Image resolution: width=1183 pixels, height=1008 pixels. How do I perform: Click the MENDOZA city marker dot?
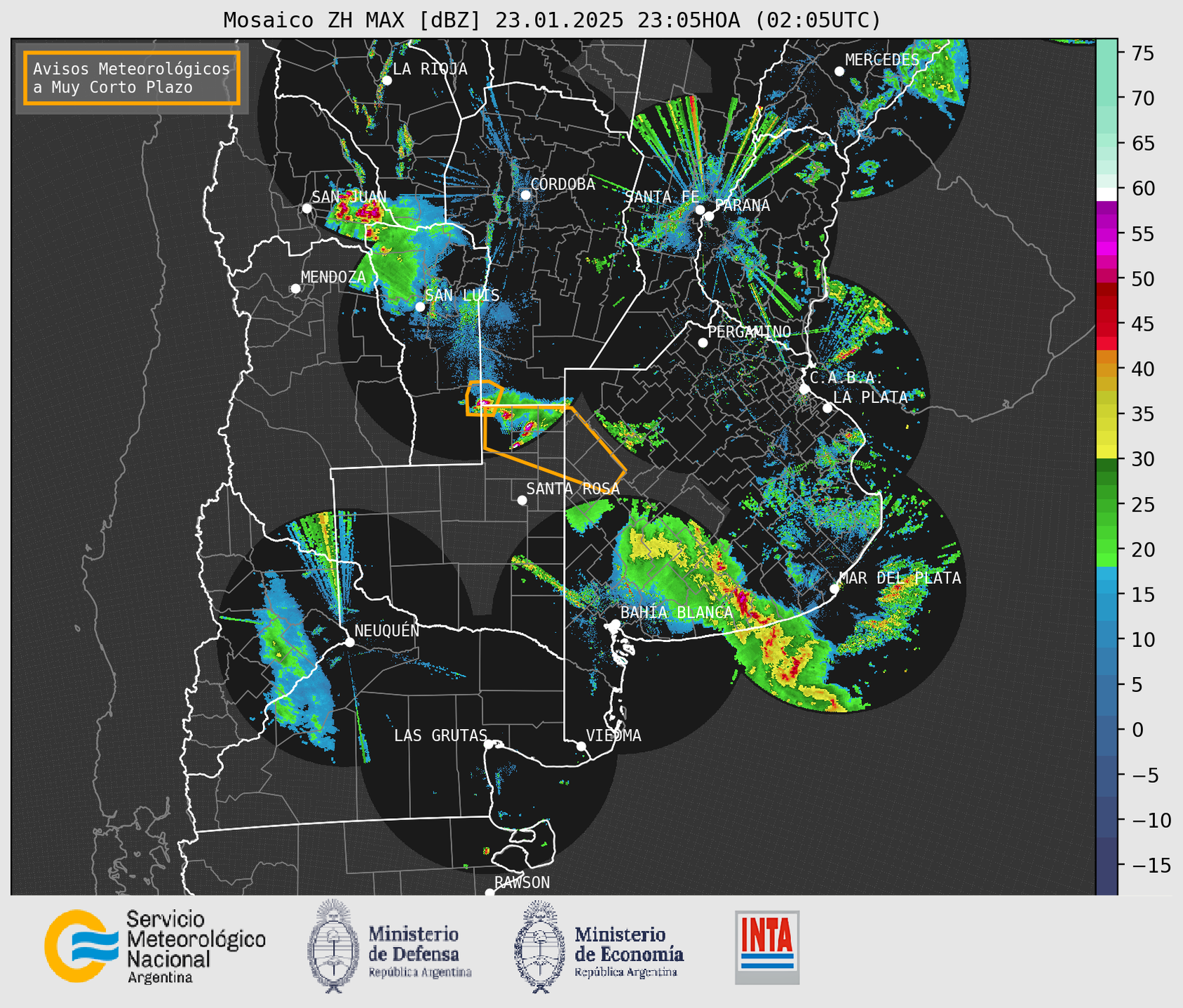pyautogui.click(x=295, y=289)
